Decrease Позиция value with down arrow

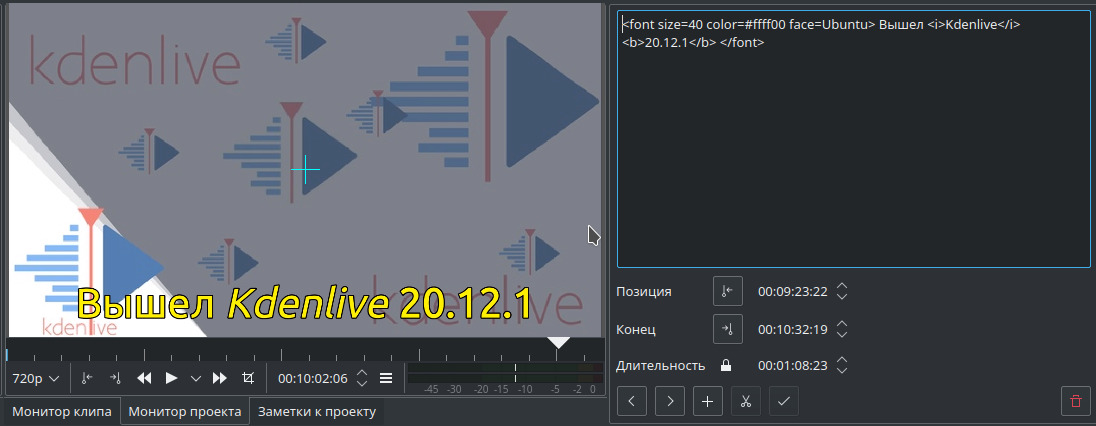point(842,297)
